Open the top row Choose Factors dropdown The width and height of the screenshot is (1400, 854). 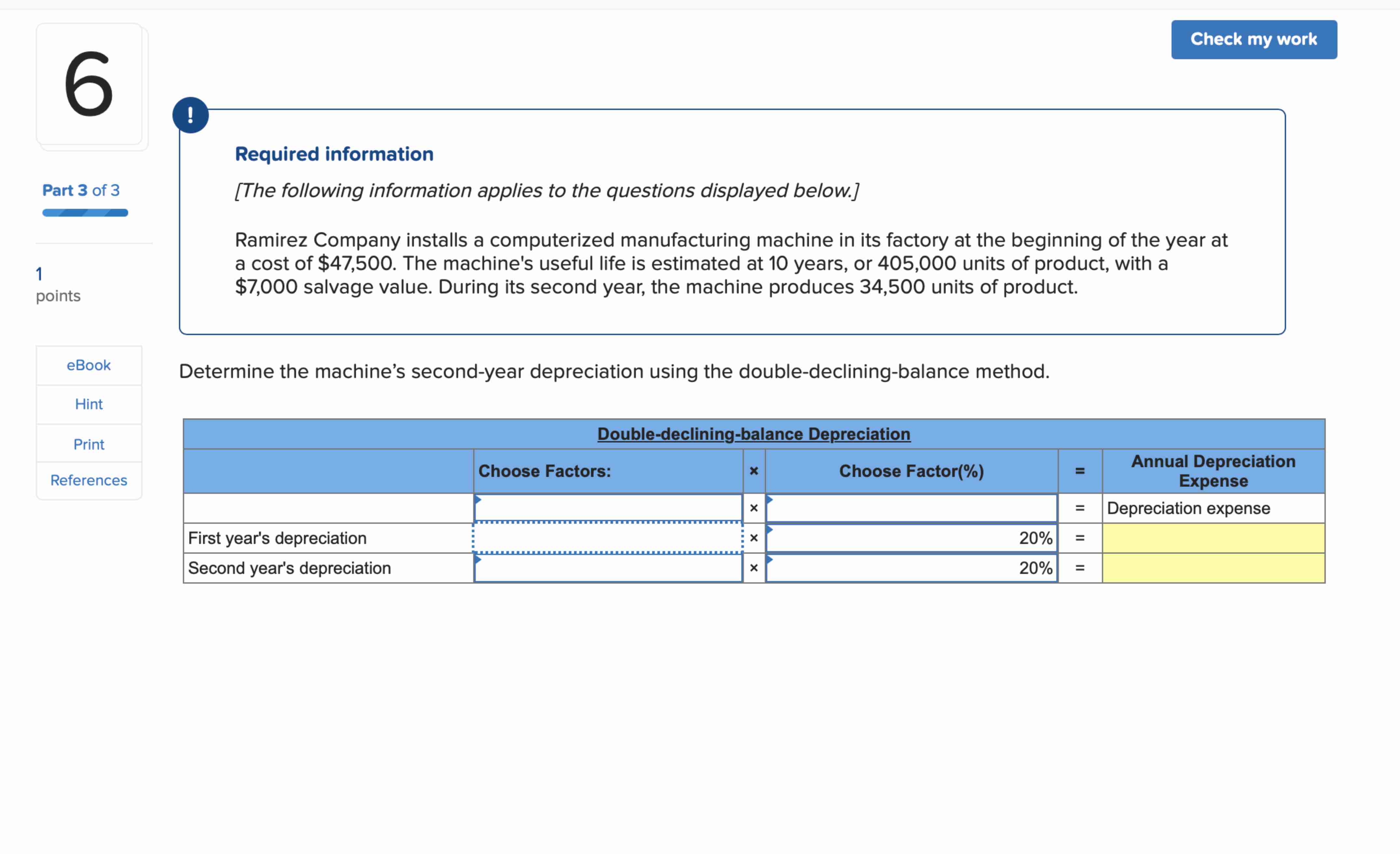tap(608, 508)
